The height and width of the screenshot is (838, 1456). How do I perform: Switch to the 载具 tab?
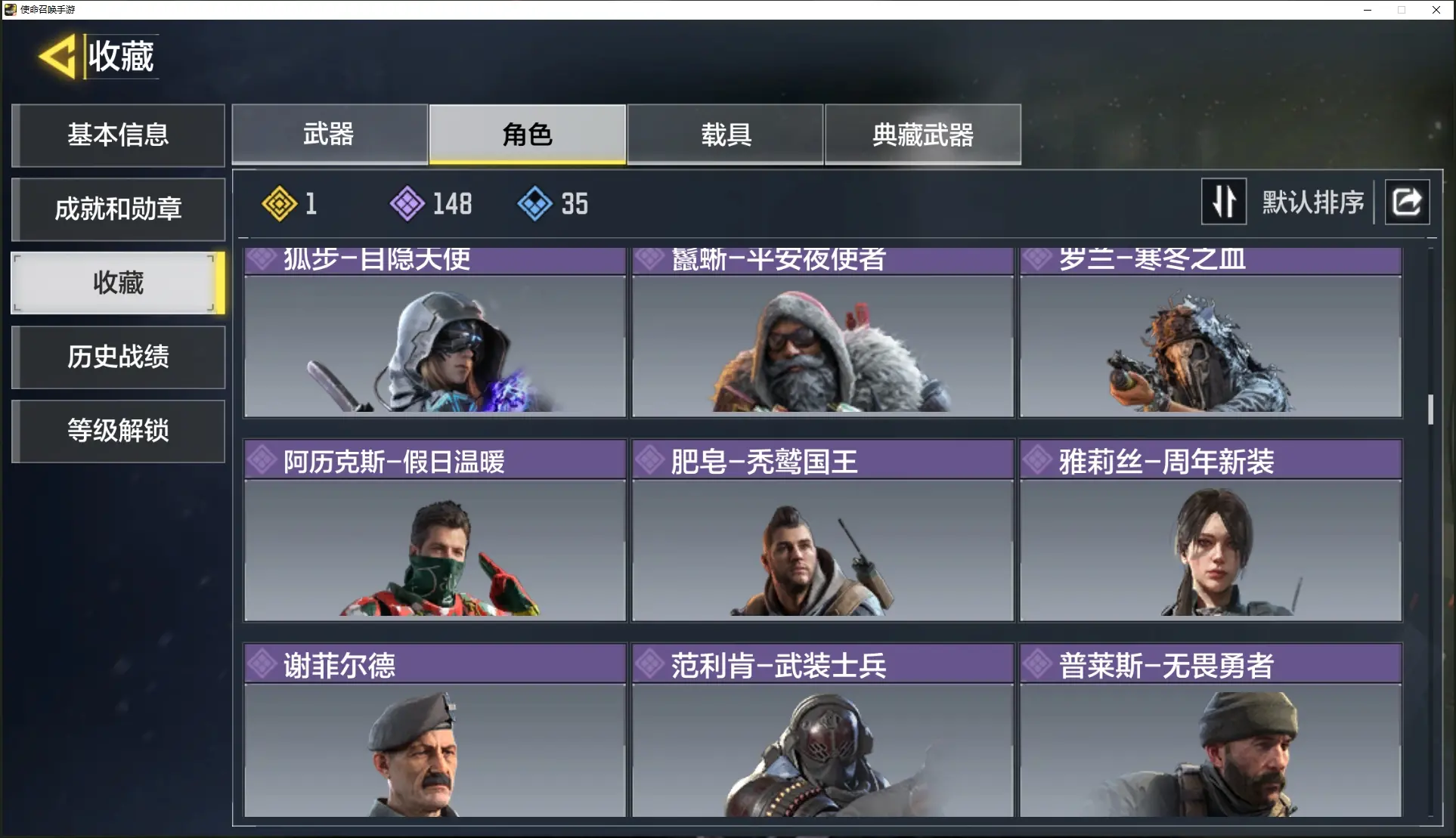[x=726, y=134]
